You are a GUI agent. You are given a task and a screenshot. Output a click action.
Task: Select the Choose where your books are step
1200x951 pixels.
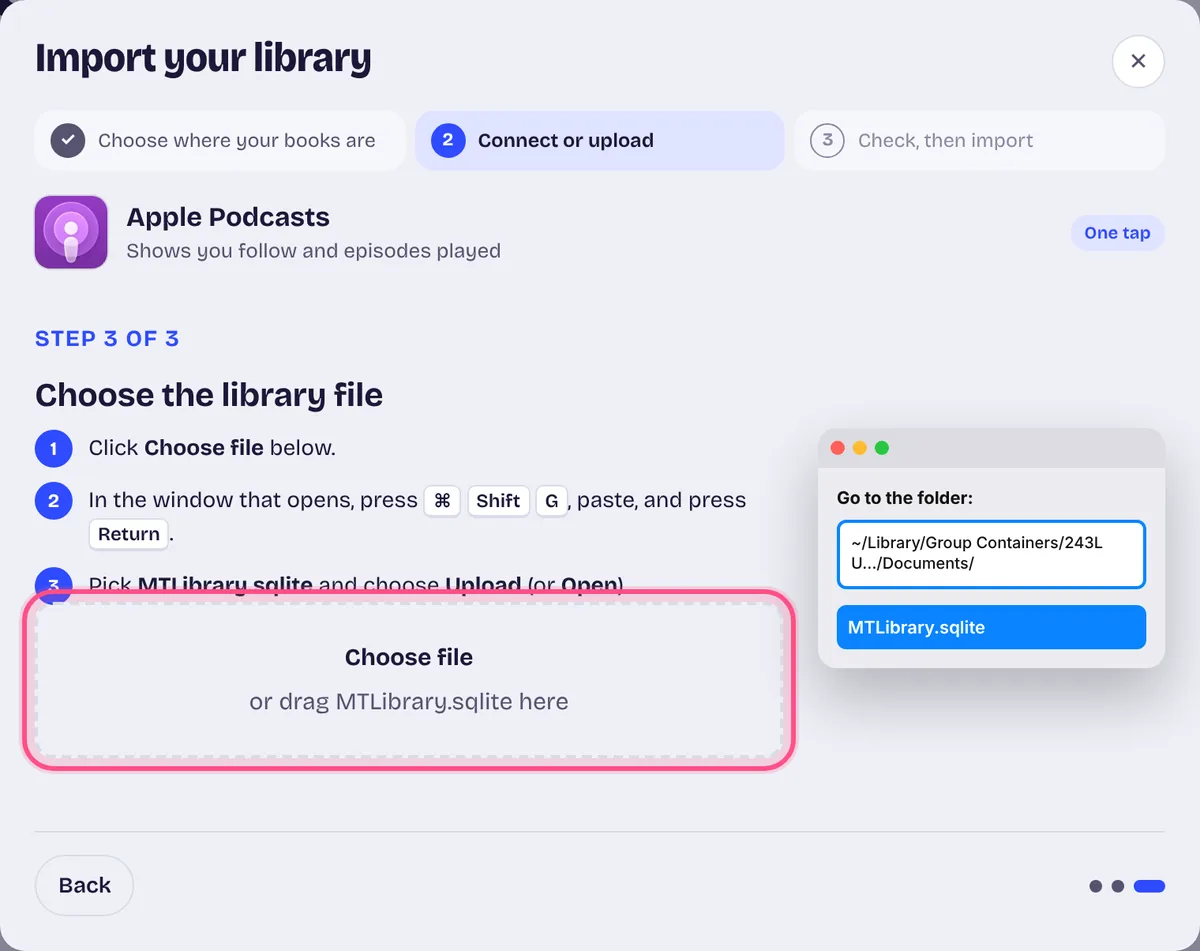[x=219, y=140]
